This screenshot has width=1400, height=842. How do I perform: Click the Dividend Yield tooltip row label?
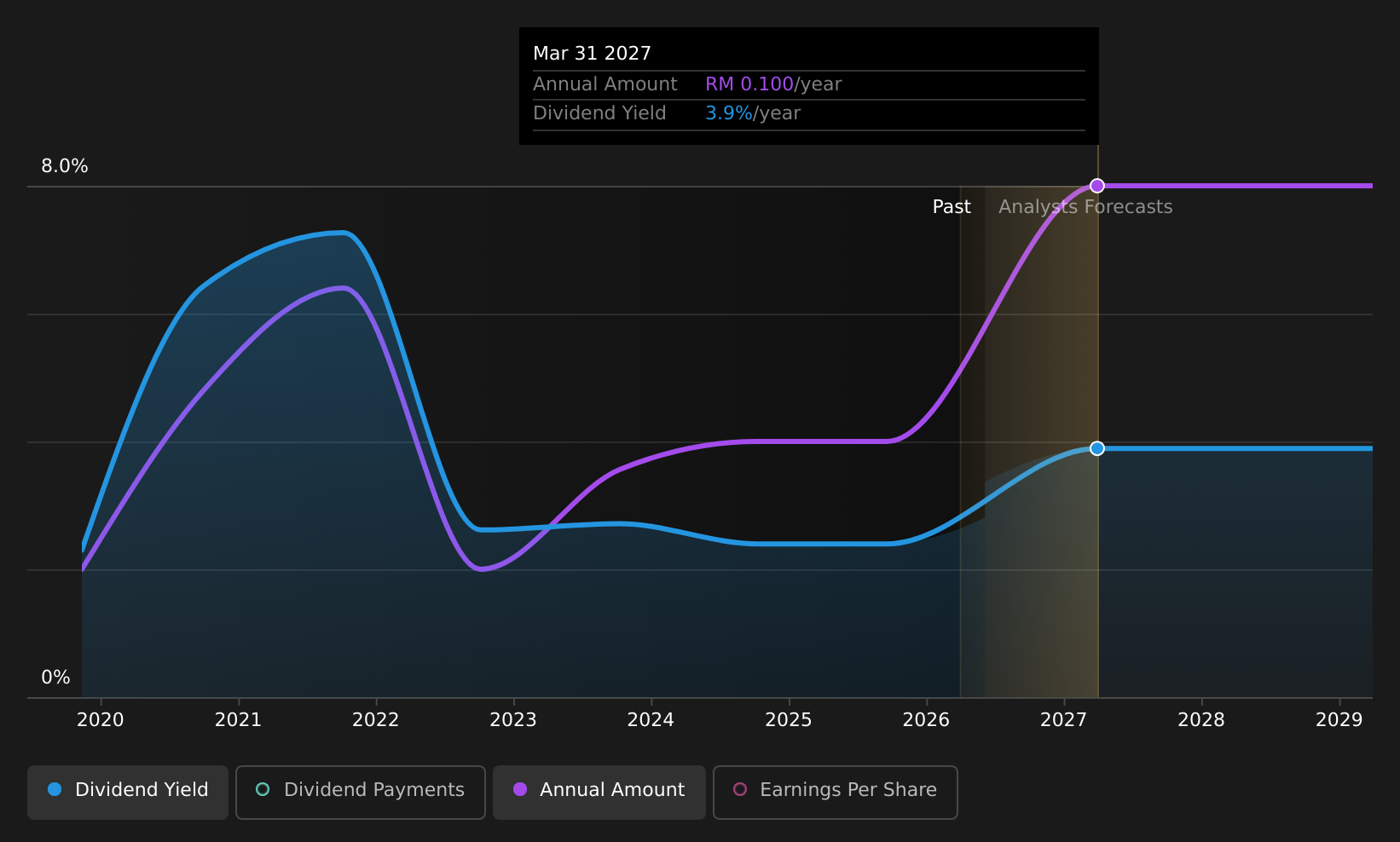tap(599, 113)
